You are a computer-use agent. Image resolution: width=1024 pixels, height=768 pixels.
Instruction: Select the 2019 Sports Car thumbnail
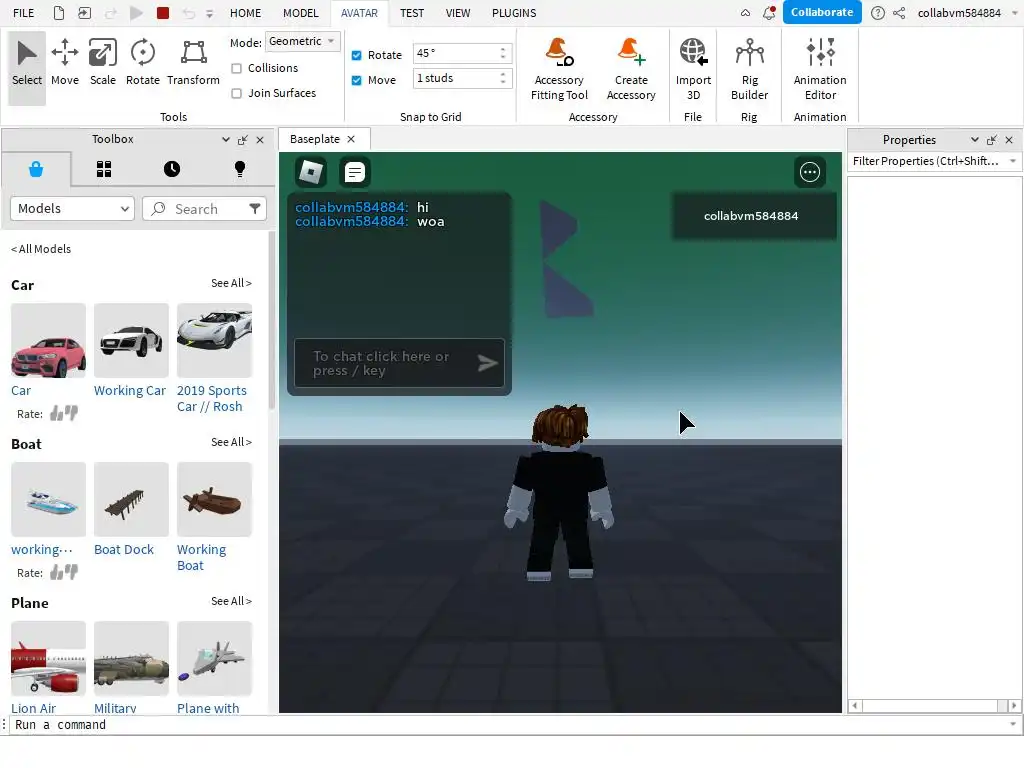pyautogui.click(x=214, y=340)
